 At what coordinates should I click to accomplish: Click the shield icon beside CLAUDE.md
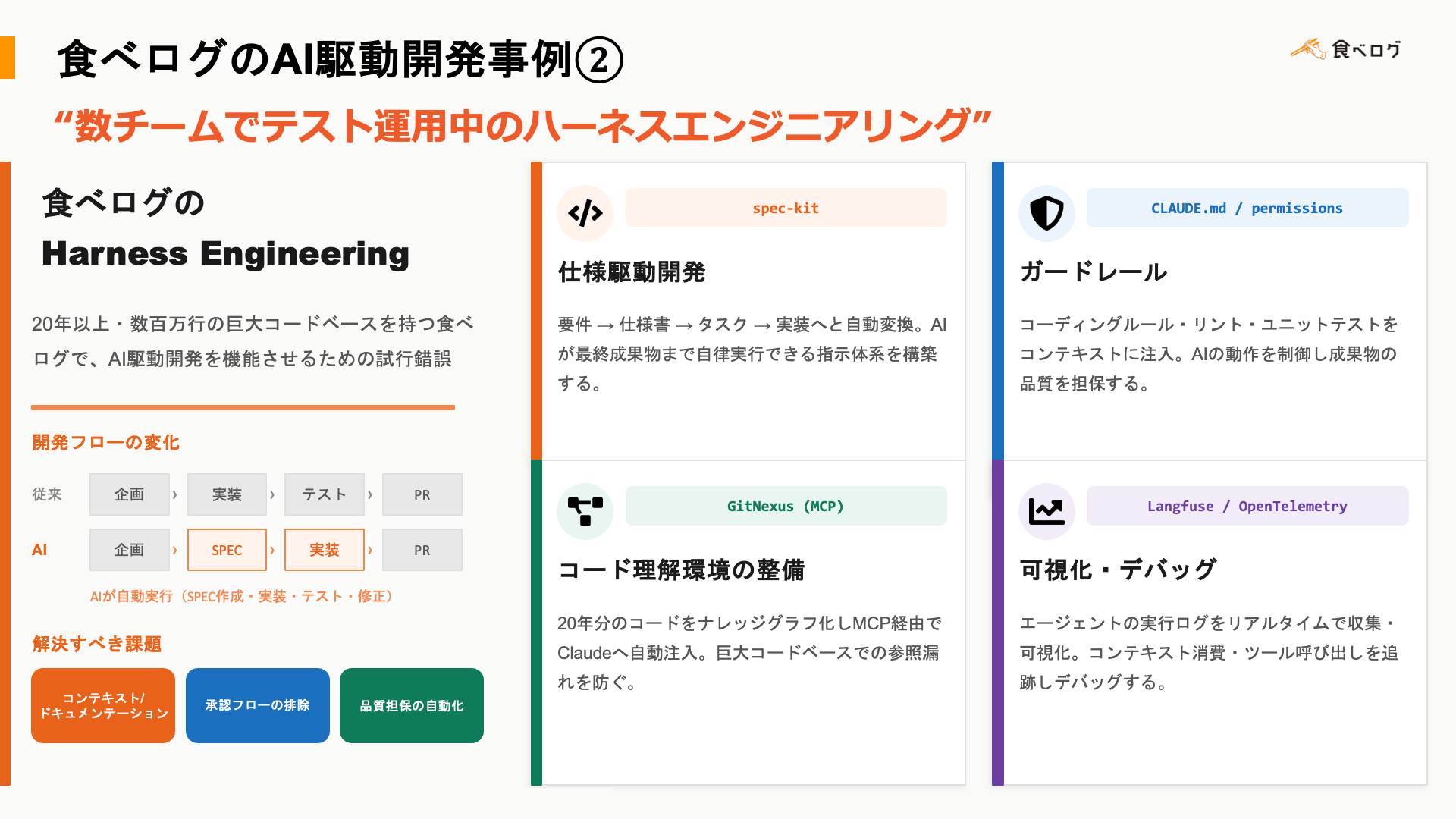point(1046,213)
